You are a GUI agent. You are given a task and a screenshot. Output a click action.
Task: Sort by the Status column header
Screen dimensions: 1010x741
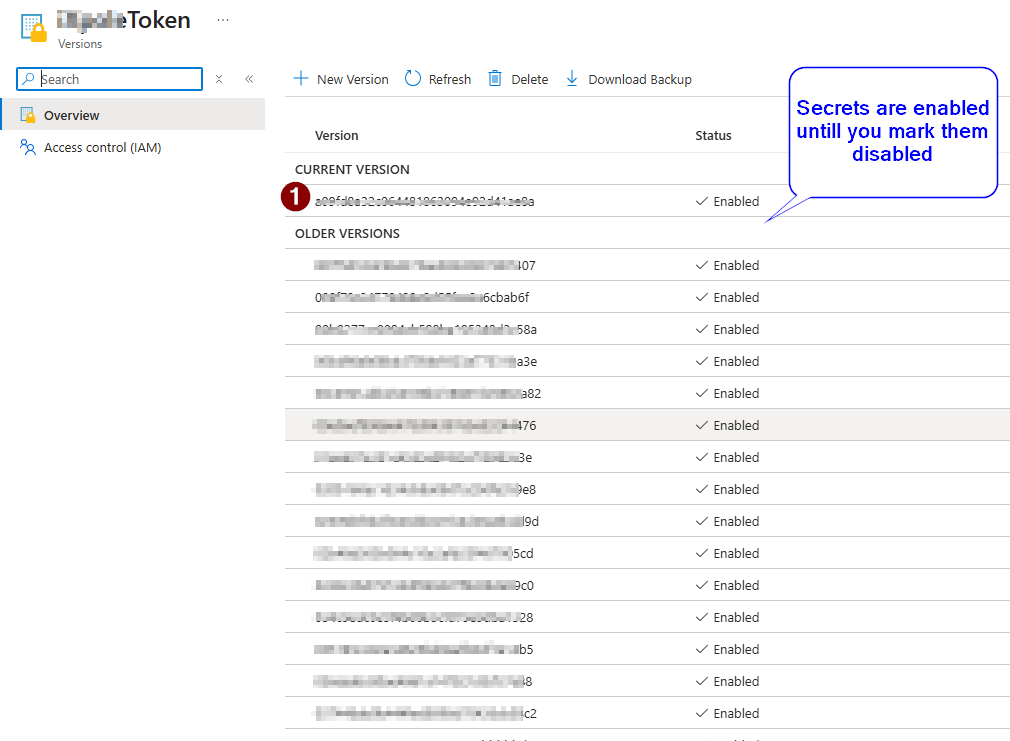pyautogui.click(x=713, y=135)
